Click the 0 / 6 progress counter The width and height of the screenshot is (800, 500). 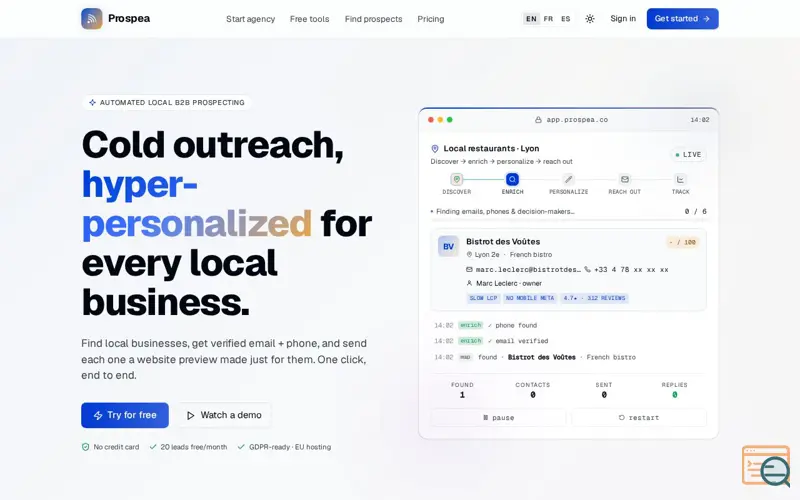(695, 211)
